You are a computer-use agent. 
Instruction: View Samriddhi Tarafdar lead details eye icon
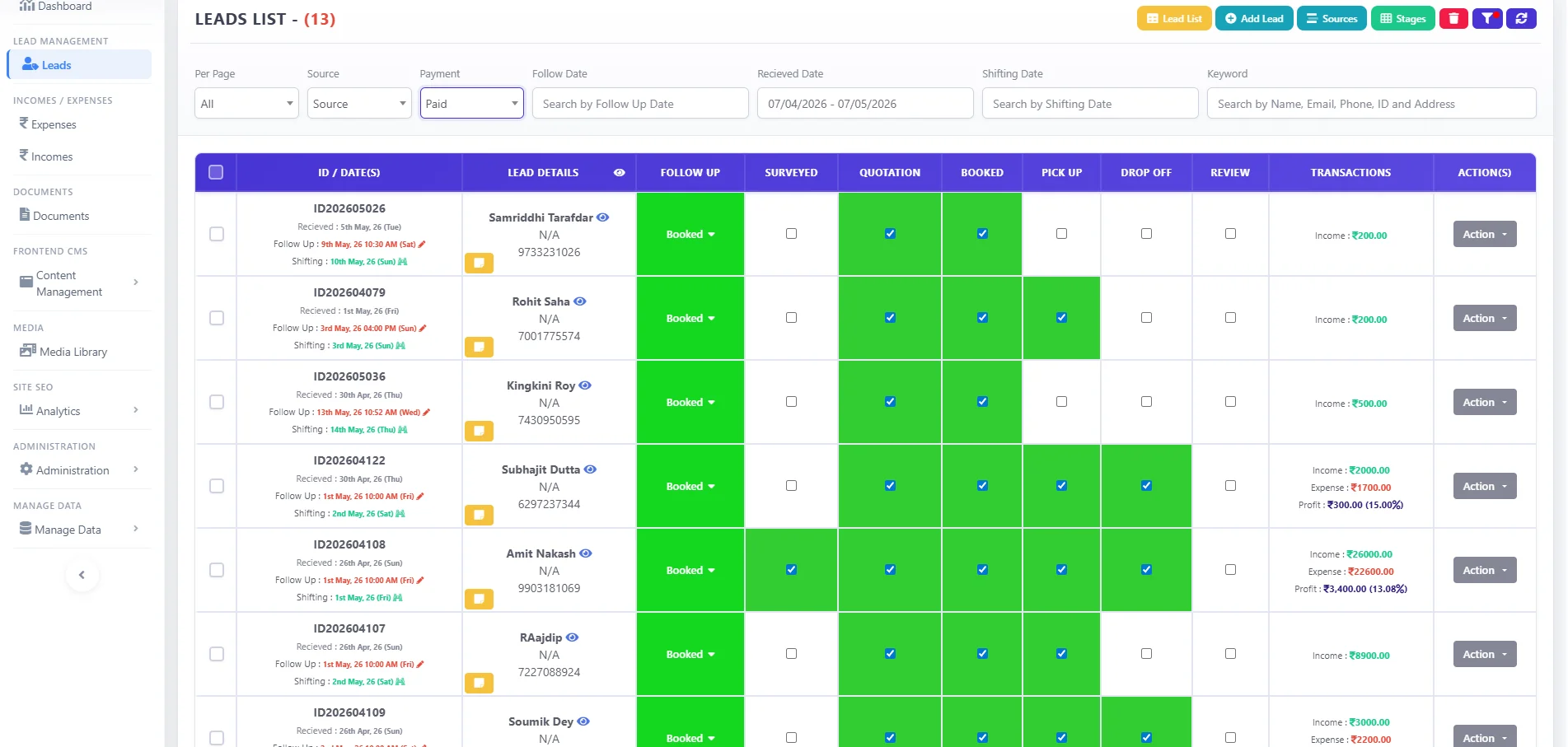(x=602, y=217)
